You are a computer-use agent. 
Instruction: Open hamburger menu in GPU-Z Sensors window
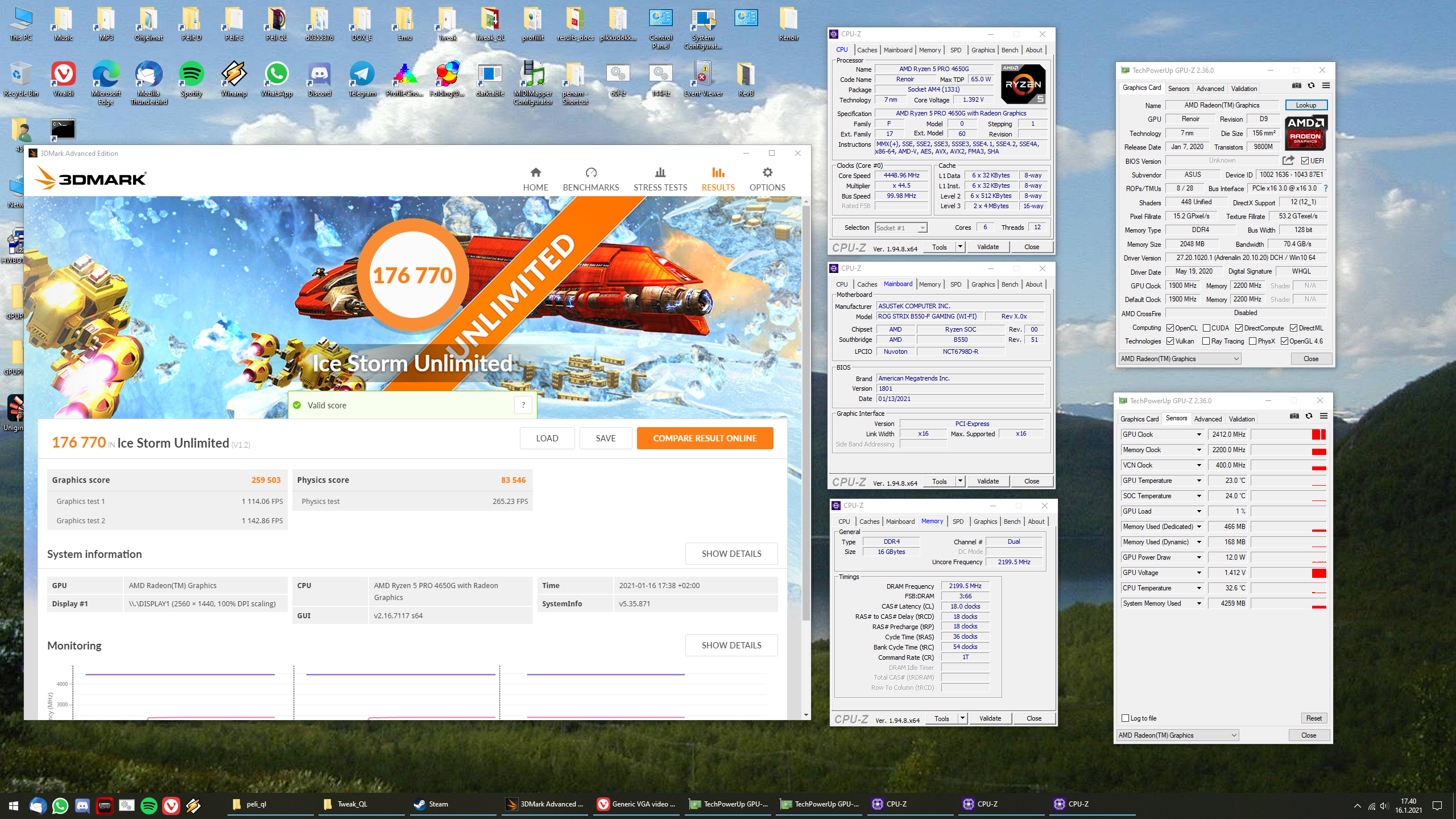coord(1323,416)
